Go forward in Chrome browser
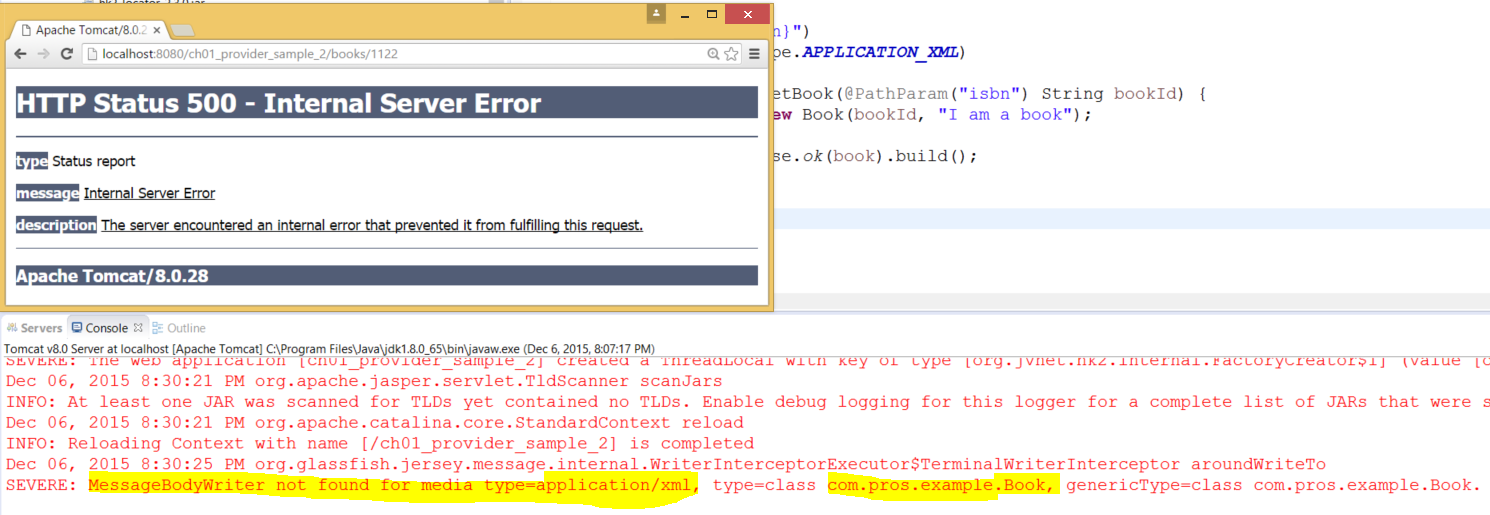 [x=43, y=54]
